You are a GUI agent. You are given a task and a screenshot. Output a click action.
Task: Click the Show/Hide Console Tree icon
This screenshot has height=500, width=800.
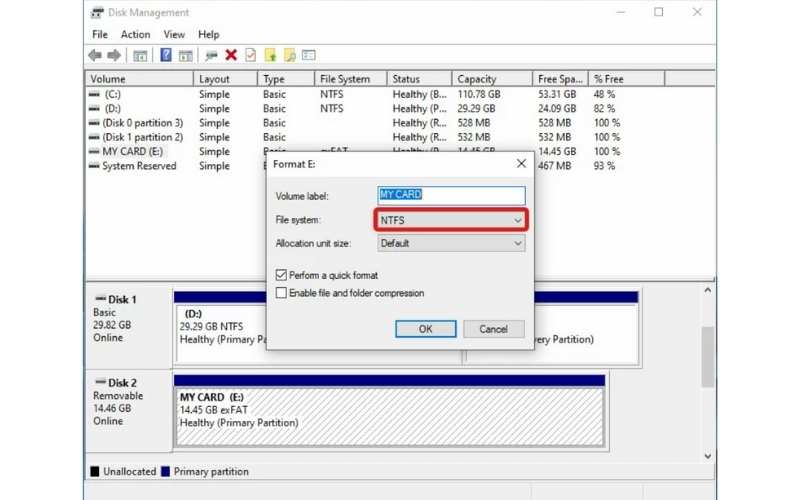coord(140,55)
